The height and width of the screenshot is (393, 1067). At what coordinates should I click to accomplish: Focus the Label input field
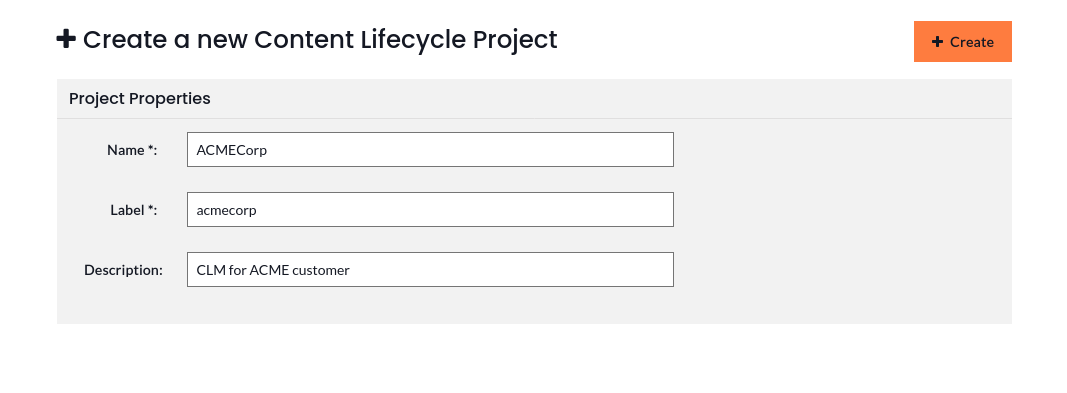(x=430, y=209)
